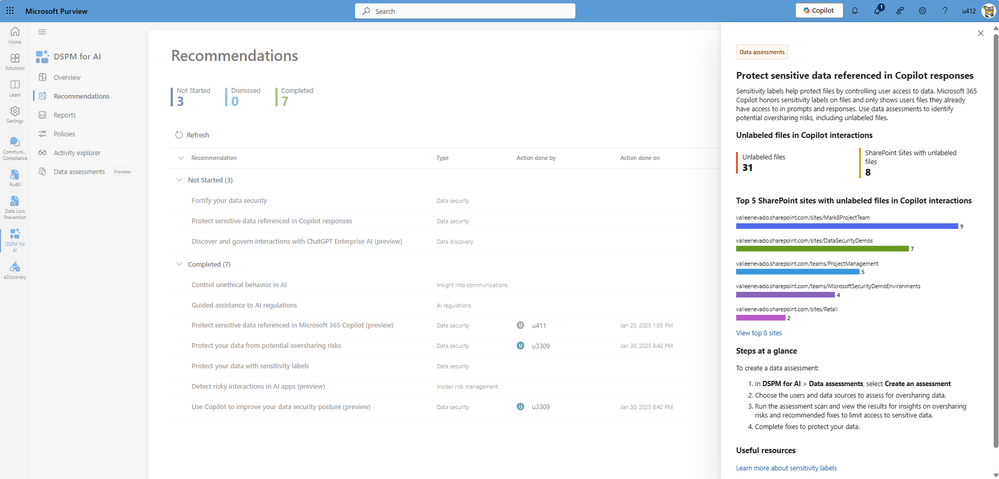The height and width of the screenshot is (479, 999).
Task: Click the Unlabeled files value 31
Action: 748,167
